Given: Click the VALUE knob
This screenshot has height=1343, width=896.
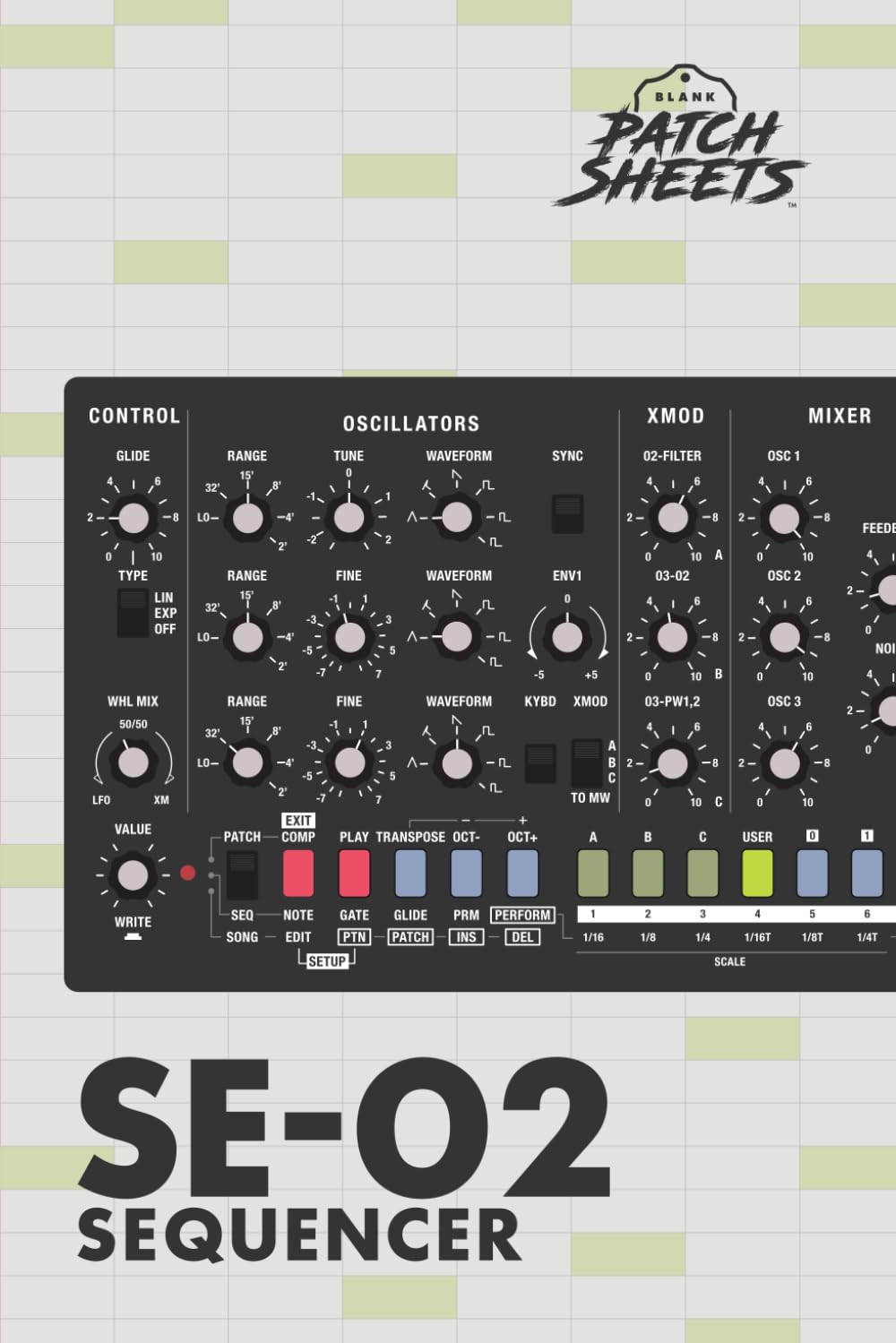Looking at the screenshot, I should 133,874.
